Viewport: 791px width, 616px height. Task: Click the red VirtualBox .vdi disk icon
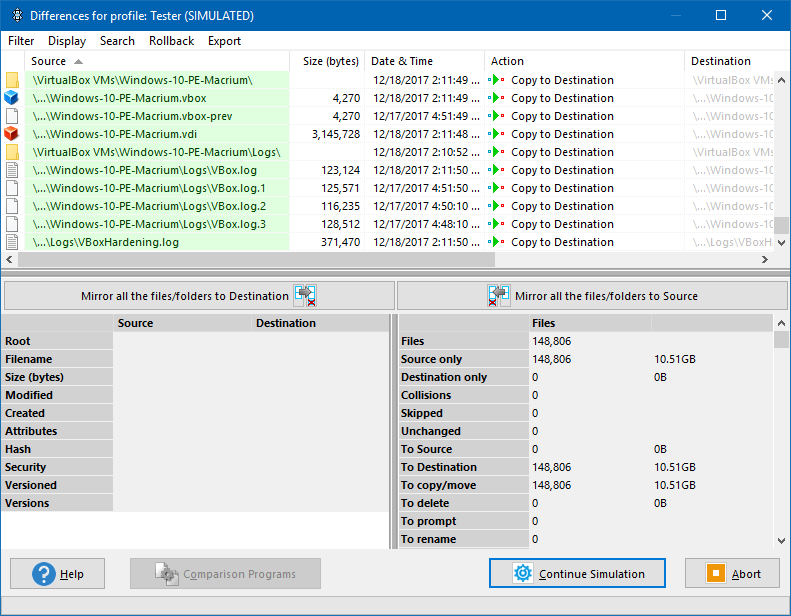(x=12, y=134)
